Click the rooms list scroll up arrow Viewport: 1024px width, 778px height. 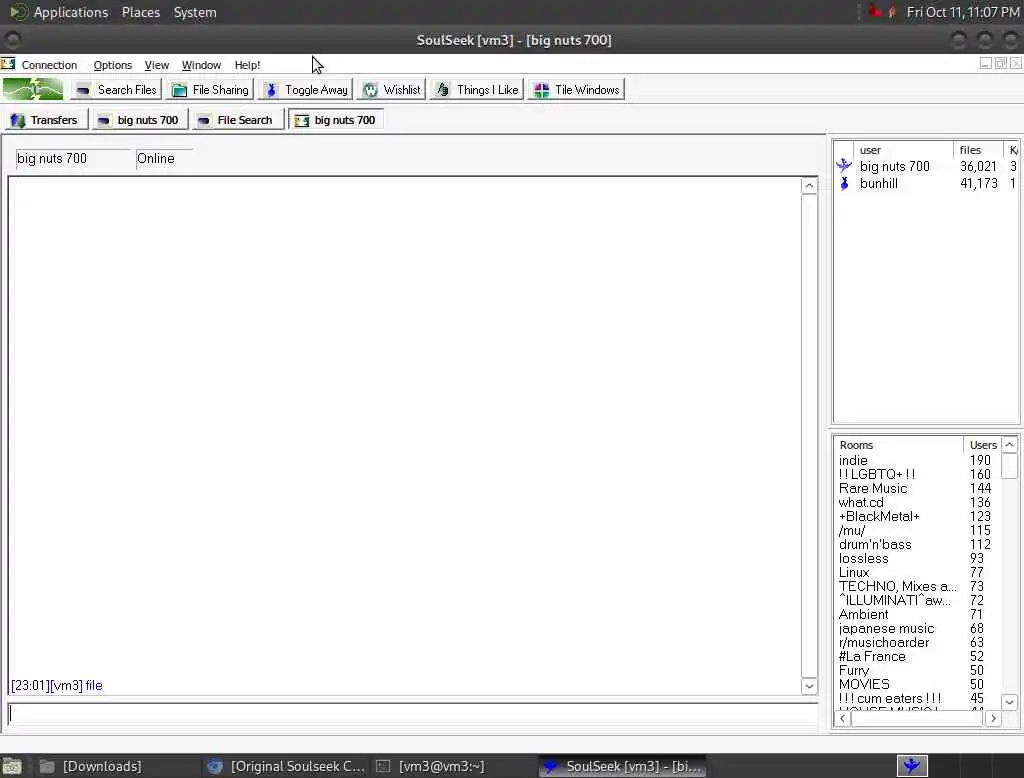click(x=1010, y=445)
